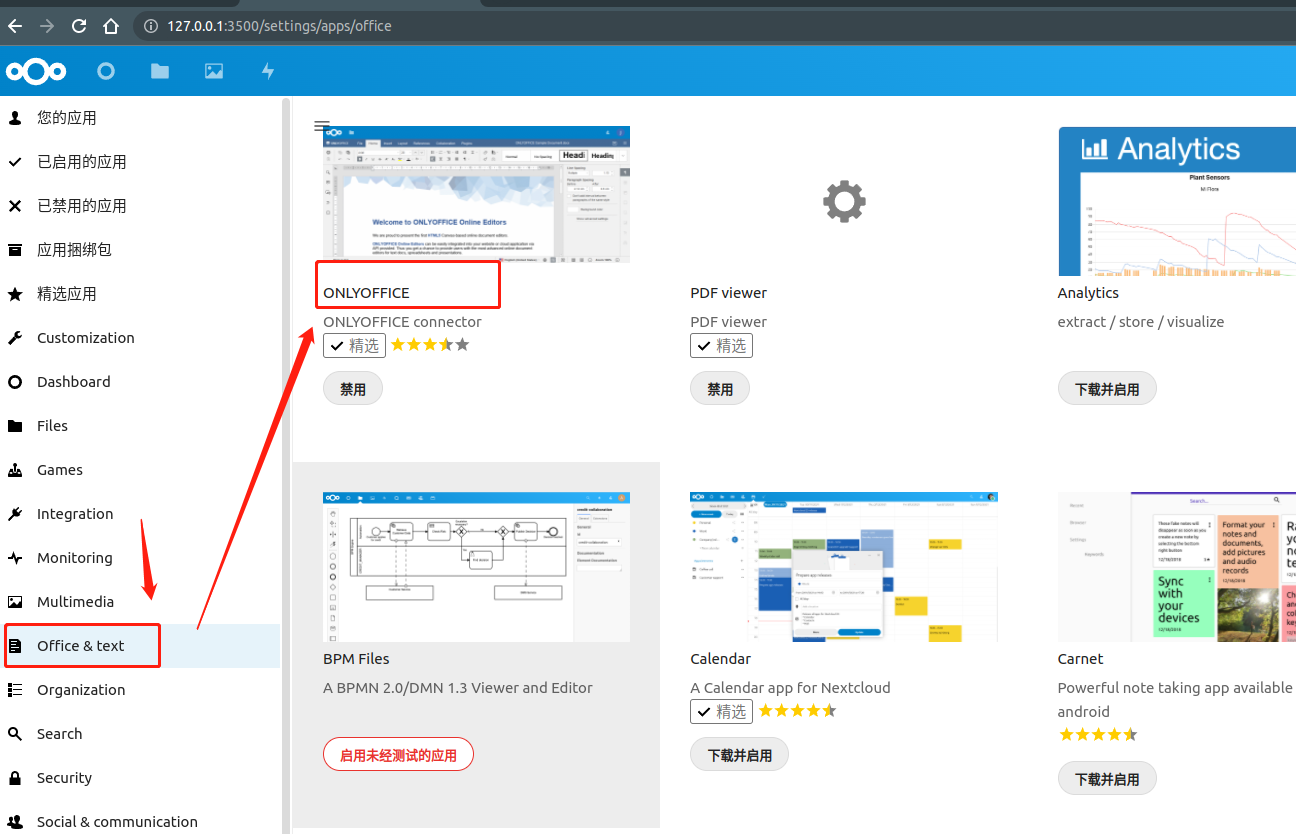Click the sidebar vertical scrollbar
The width and height of the screenshot is (1296, 834).
[286, 465]
